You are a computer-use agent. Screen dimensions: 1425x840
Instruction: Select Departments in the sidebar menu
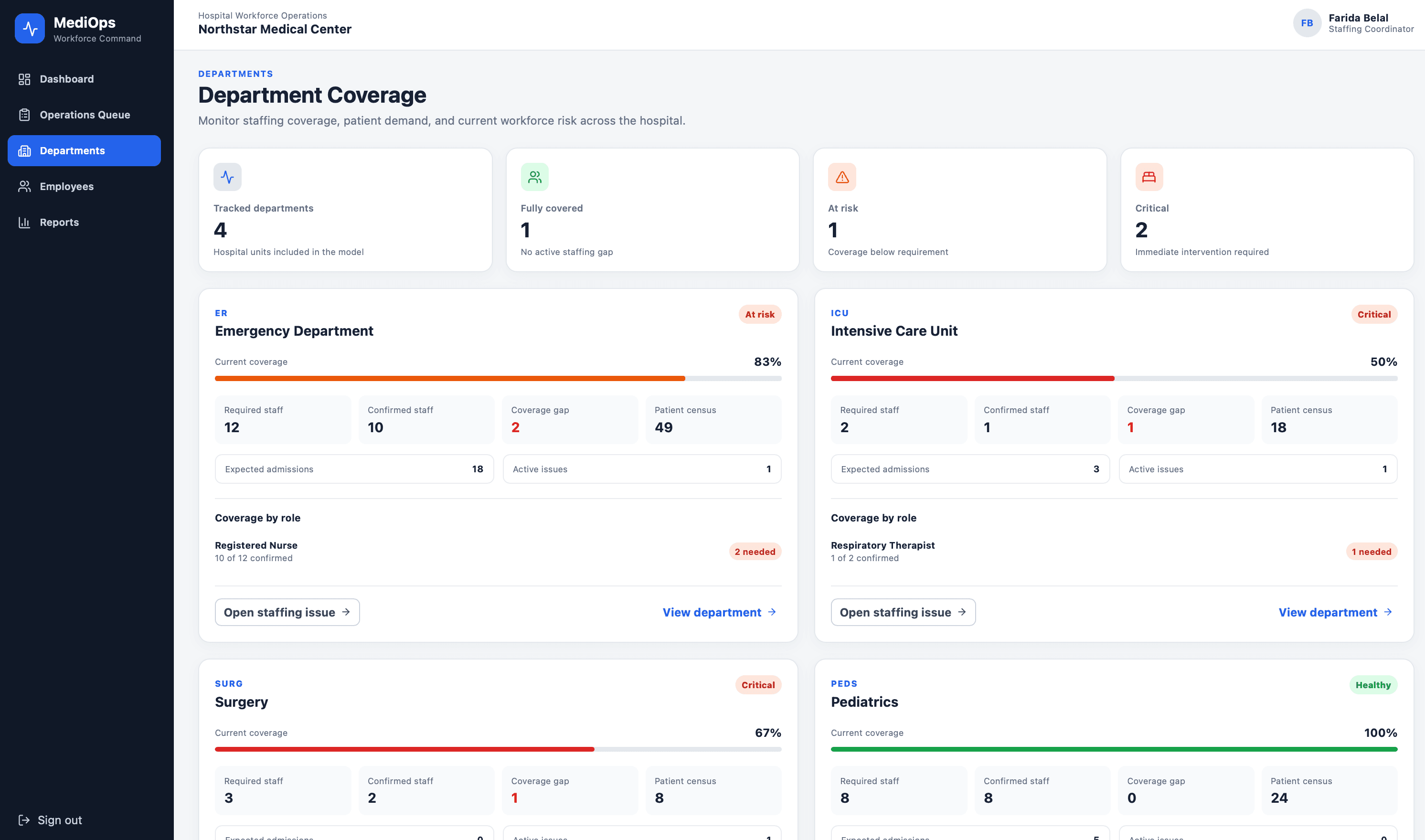point(85,150)
